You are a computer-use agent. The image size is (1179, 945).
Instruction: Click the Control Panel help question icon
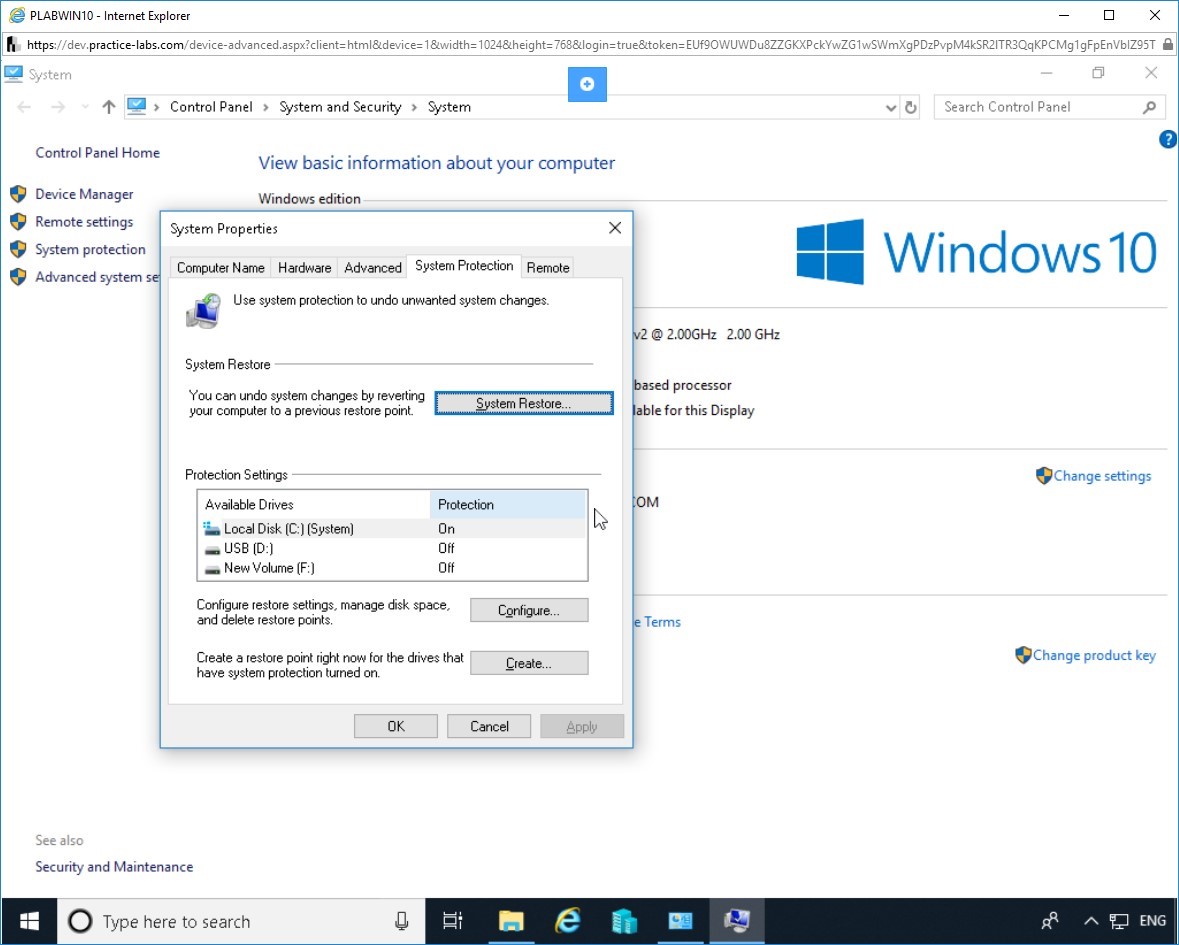click(x=1168, y=139)
